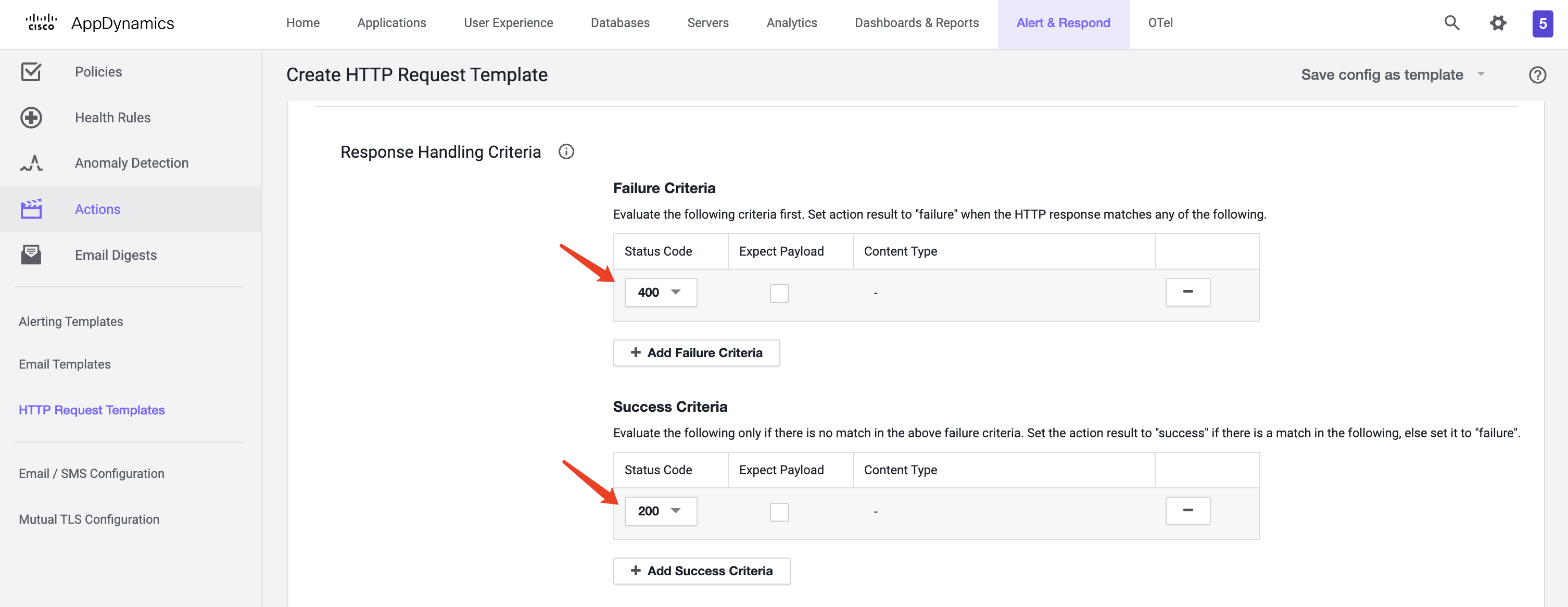This screenshot has height=607, width=1568.
Task: Click the Response Handling Criteria info icon
Action: coord(566,151)
